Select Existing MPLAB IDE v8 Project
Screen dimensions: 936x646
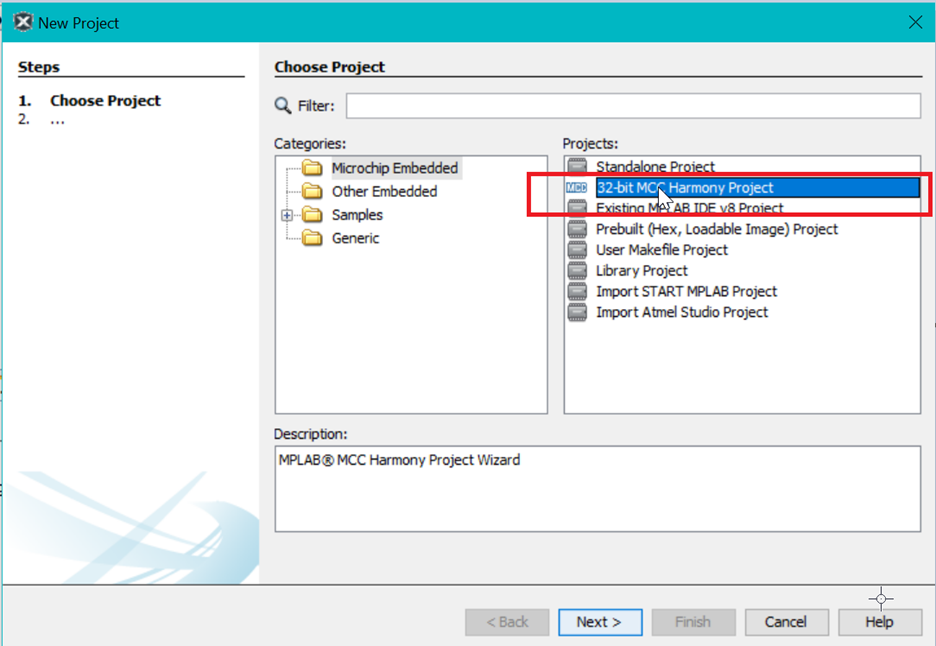[x=689, y=208]
